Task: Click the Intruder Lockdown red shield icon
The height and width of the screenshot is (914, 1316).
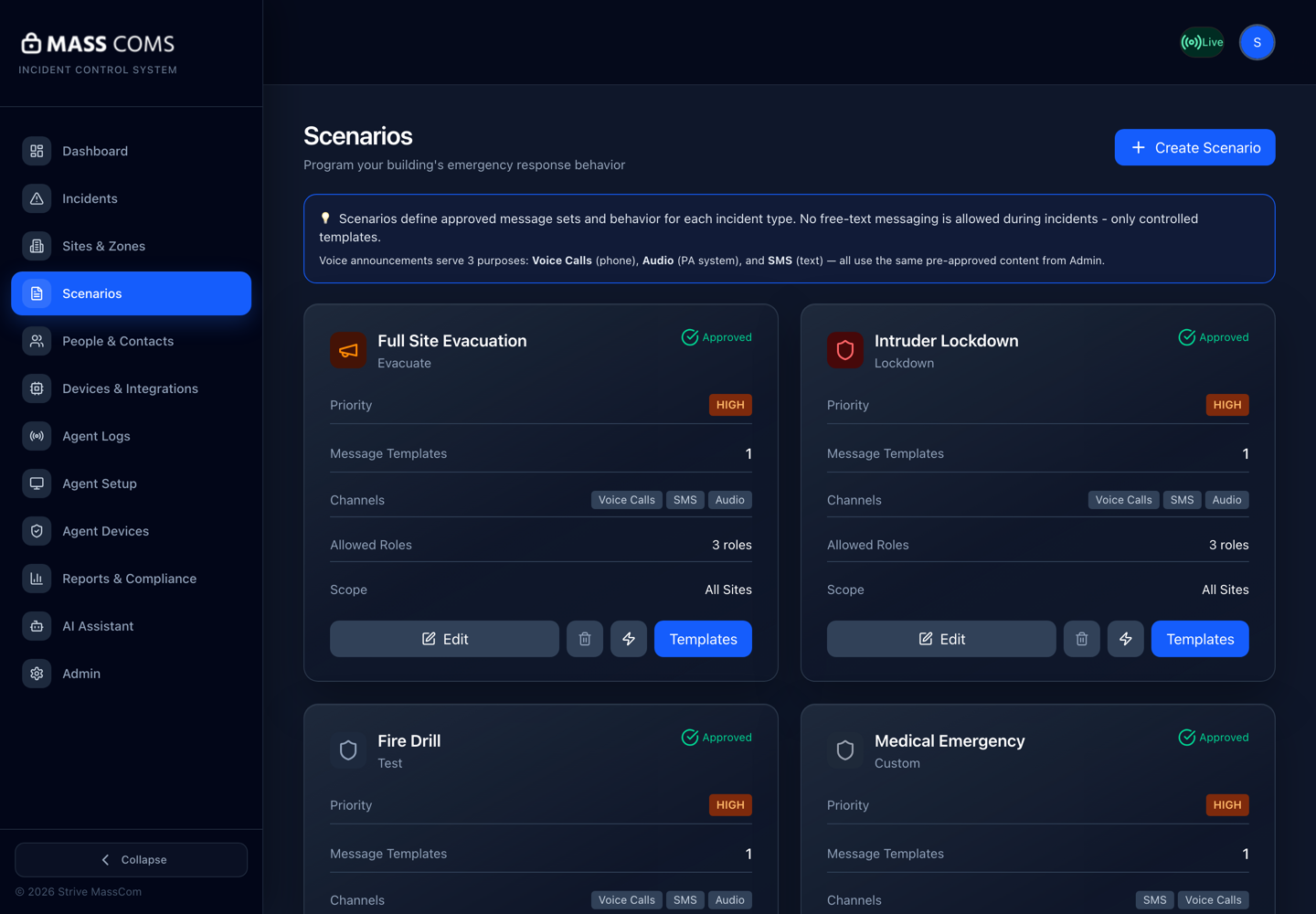Action: (x=845, y=350)
